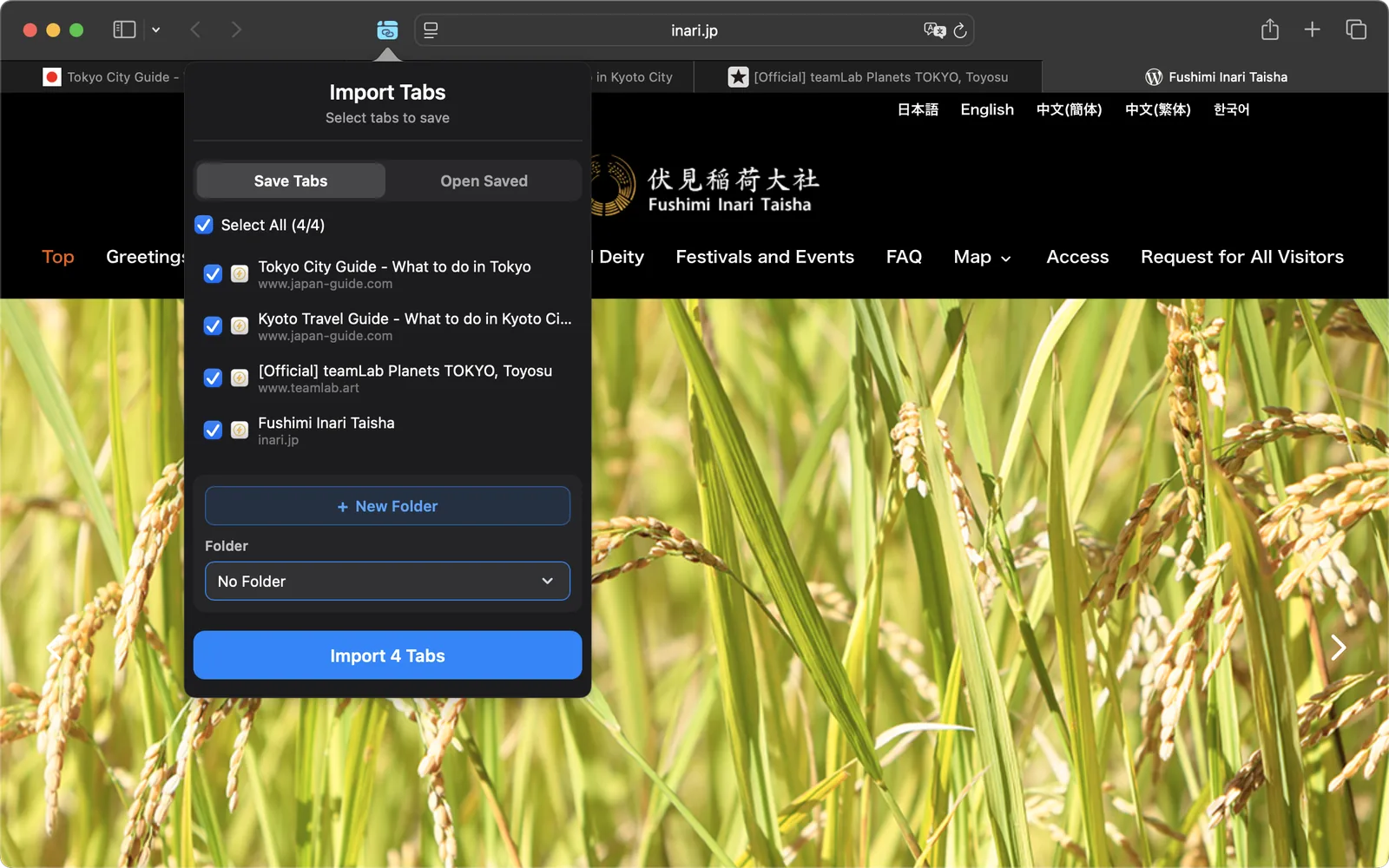The image size is (1389, 868).
Task: Select the Save Tabs segment
Action: pos(291,181)
